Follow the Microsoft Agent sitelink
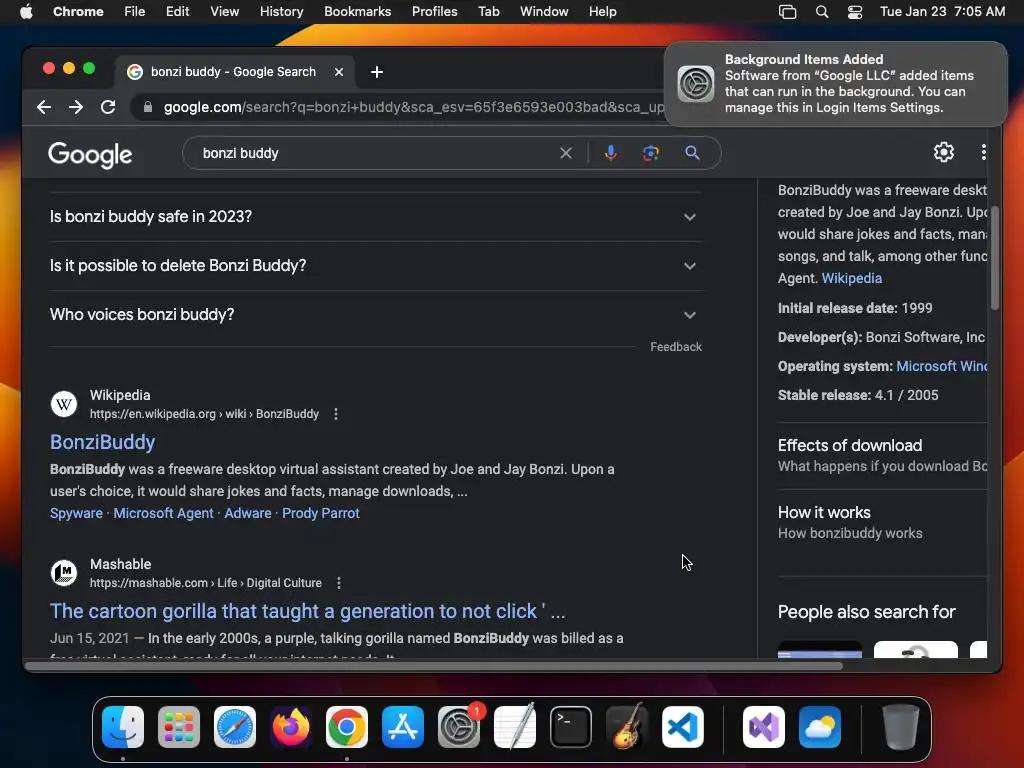This screenshot has height=768, width=1024. (163, 513)
